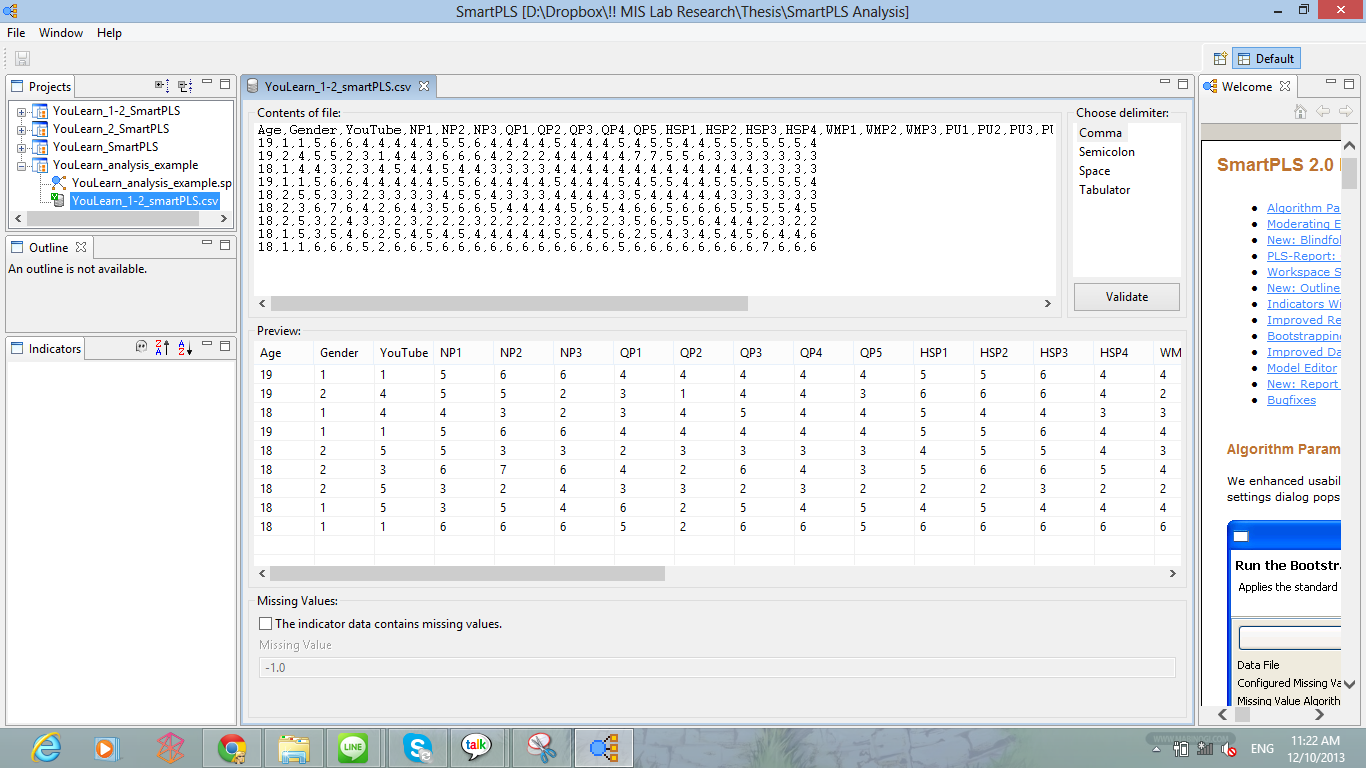Select YouLearn_1-2_smartPLS.csv in project tree

[x=145, y=201]
